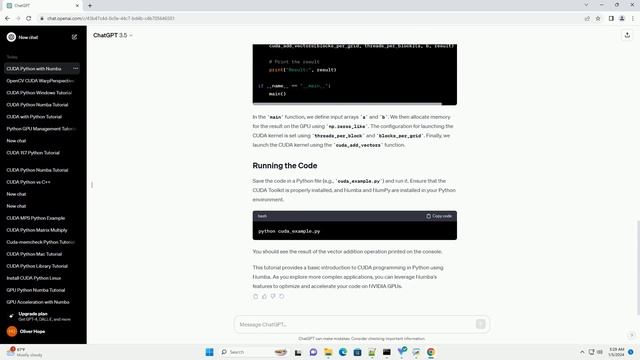Open a new browser tab with plus button
The width and height of the screenshot is (640, 360).
click(90, 6)
